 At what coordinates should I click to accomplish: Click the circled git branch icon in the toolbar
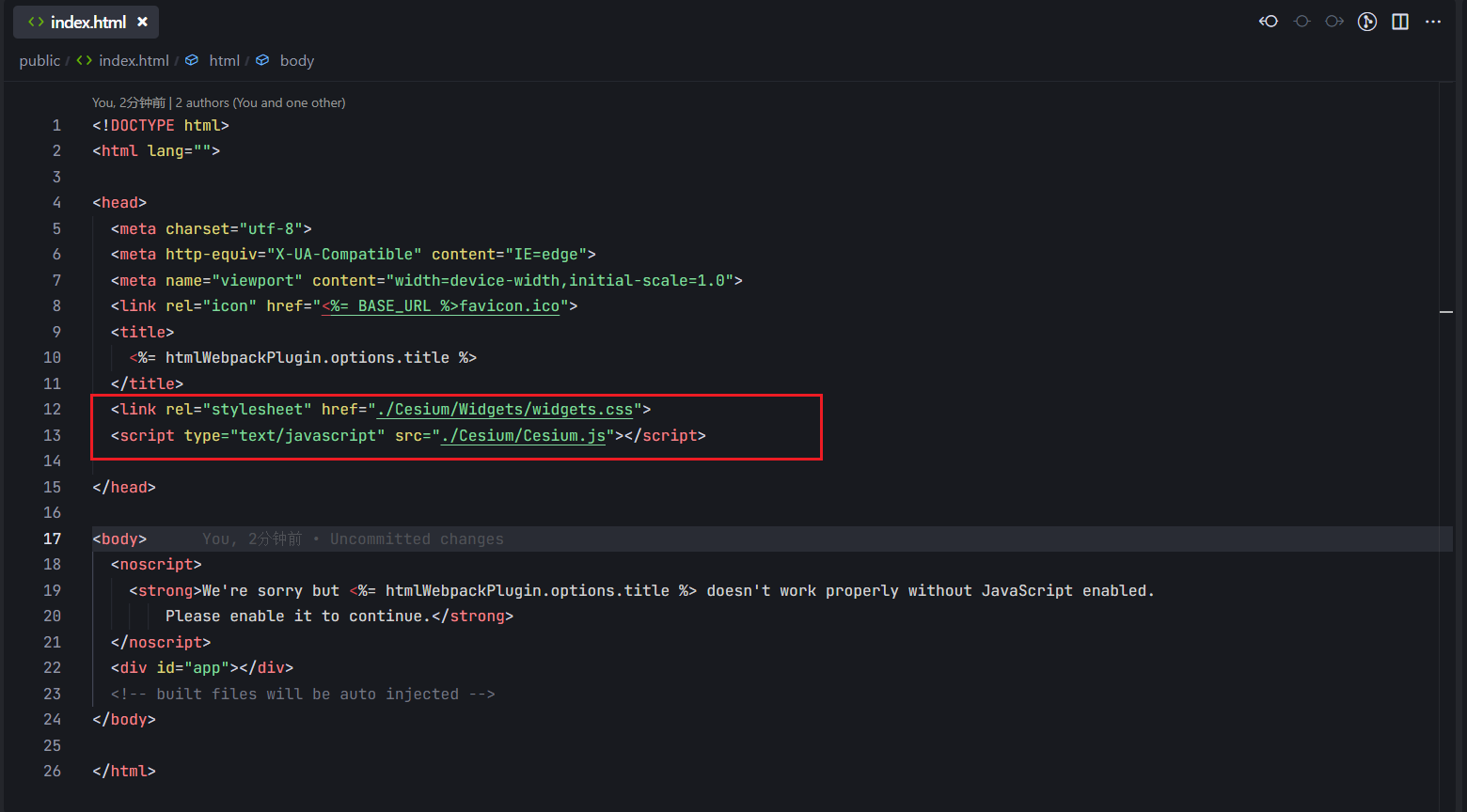1367,22
